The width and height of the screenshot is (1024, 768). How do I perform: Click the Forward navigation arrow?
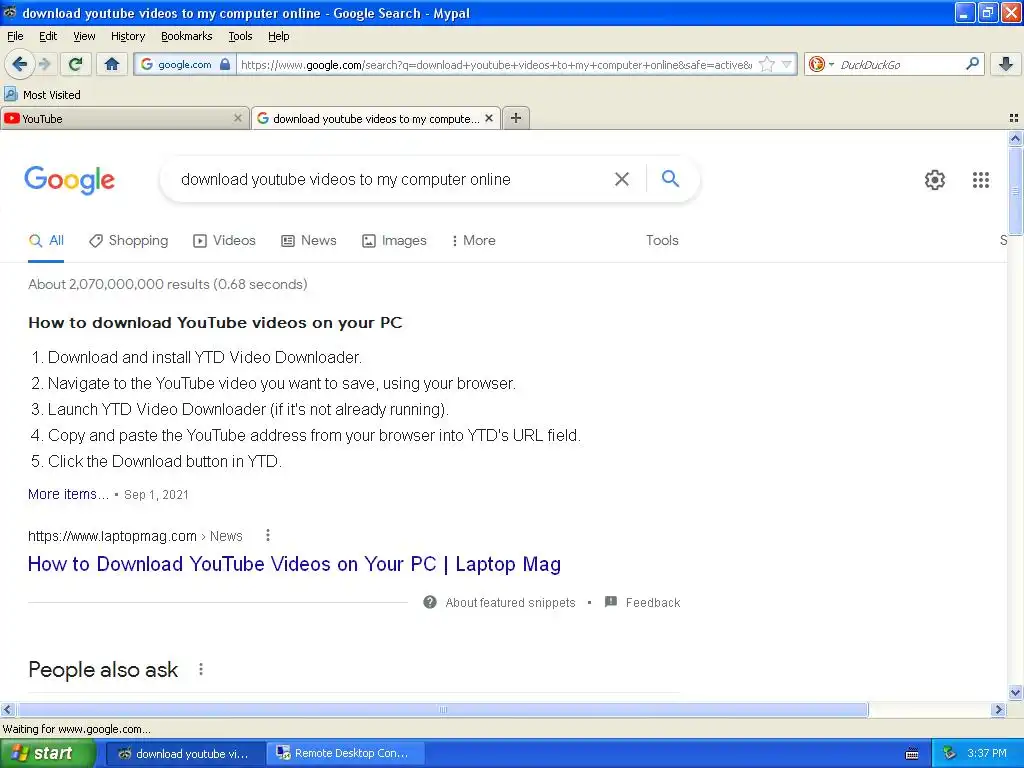45,64
